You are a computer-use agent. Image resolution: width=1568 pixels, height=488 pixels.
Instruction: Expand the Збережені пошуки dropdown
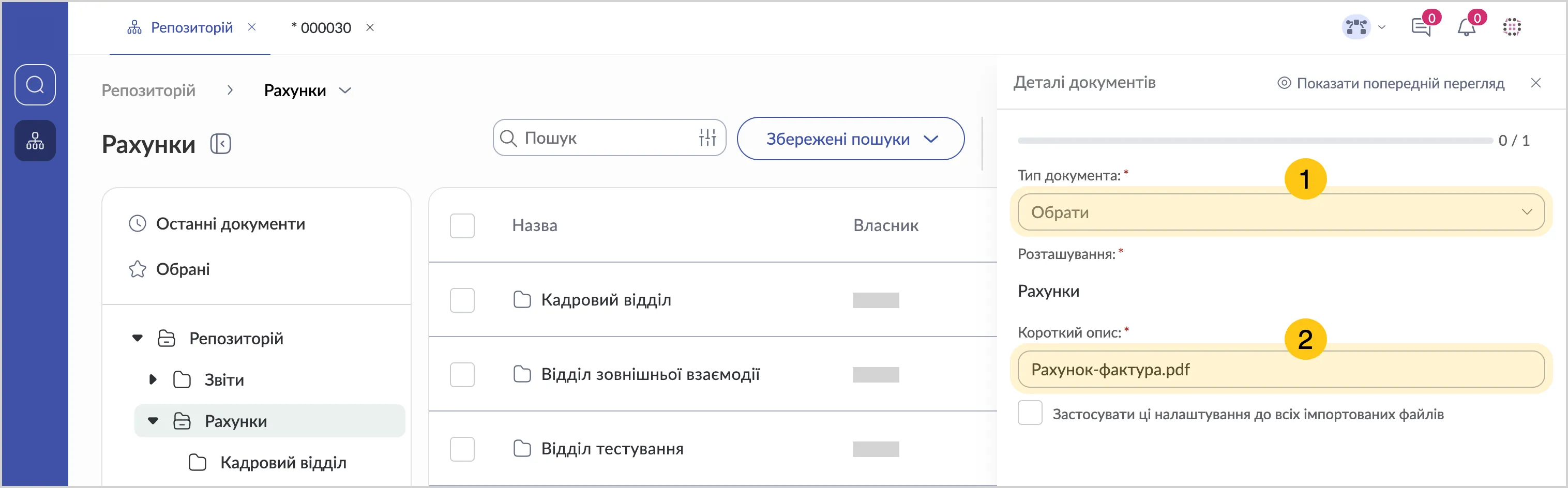click(850, 139)
